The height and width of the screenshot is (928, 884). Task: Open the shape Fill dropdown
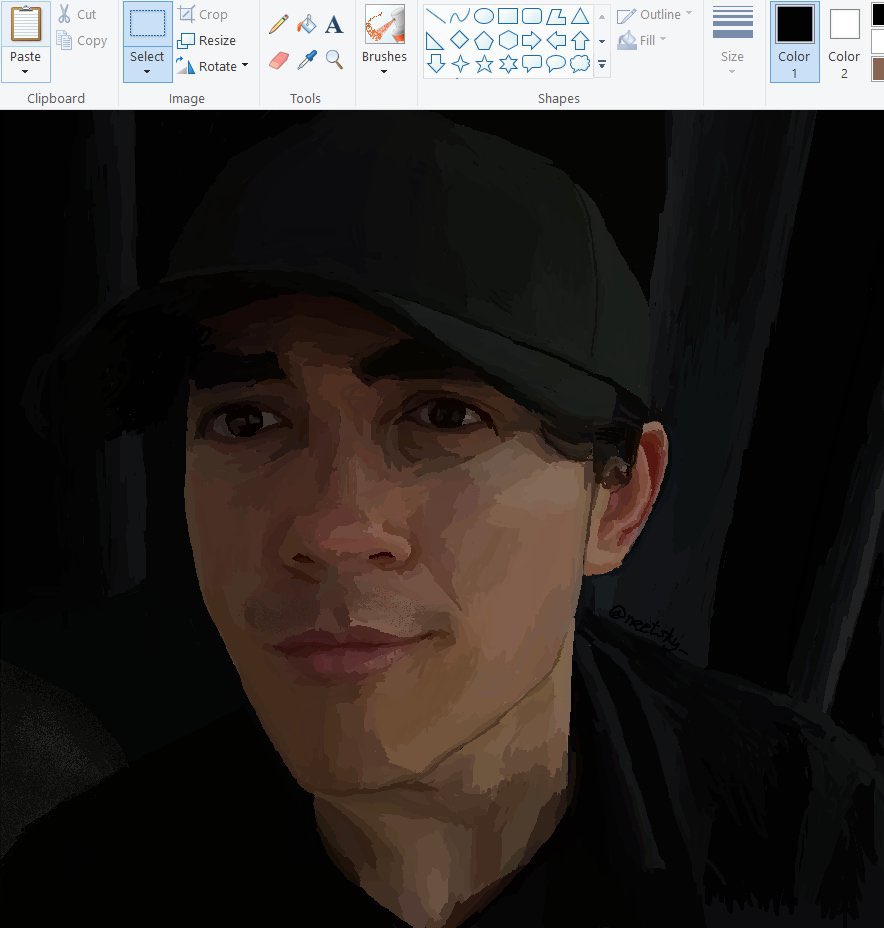(x=642, y=40)
